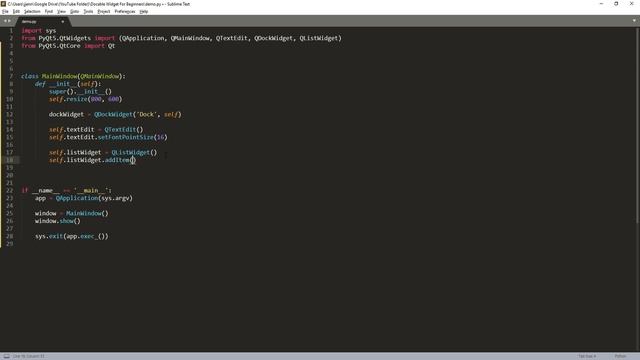Image resolution: width=640 pixels, height=360 pixels.
Task: Open the Find menu
Action: coord(49,11)
